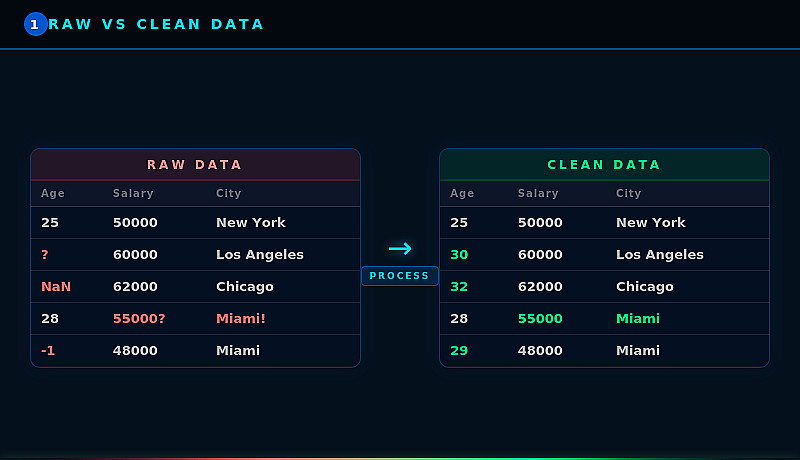Screen dimensions: 800x460
Task: Select the green 55000 salary in clean data
Action: 540,319
